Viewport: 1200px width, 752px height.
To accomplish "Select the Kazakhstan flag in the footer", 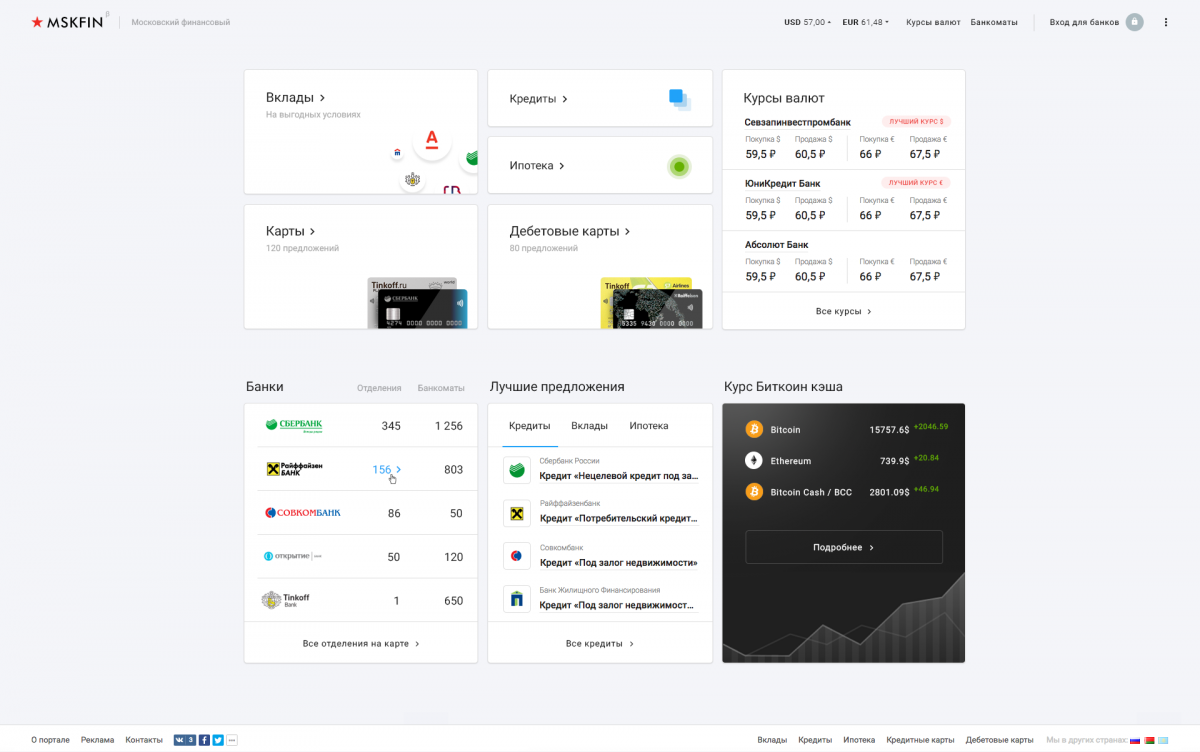I will pos(1163,740).
